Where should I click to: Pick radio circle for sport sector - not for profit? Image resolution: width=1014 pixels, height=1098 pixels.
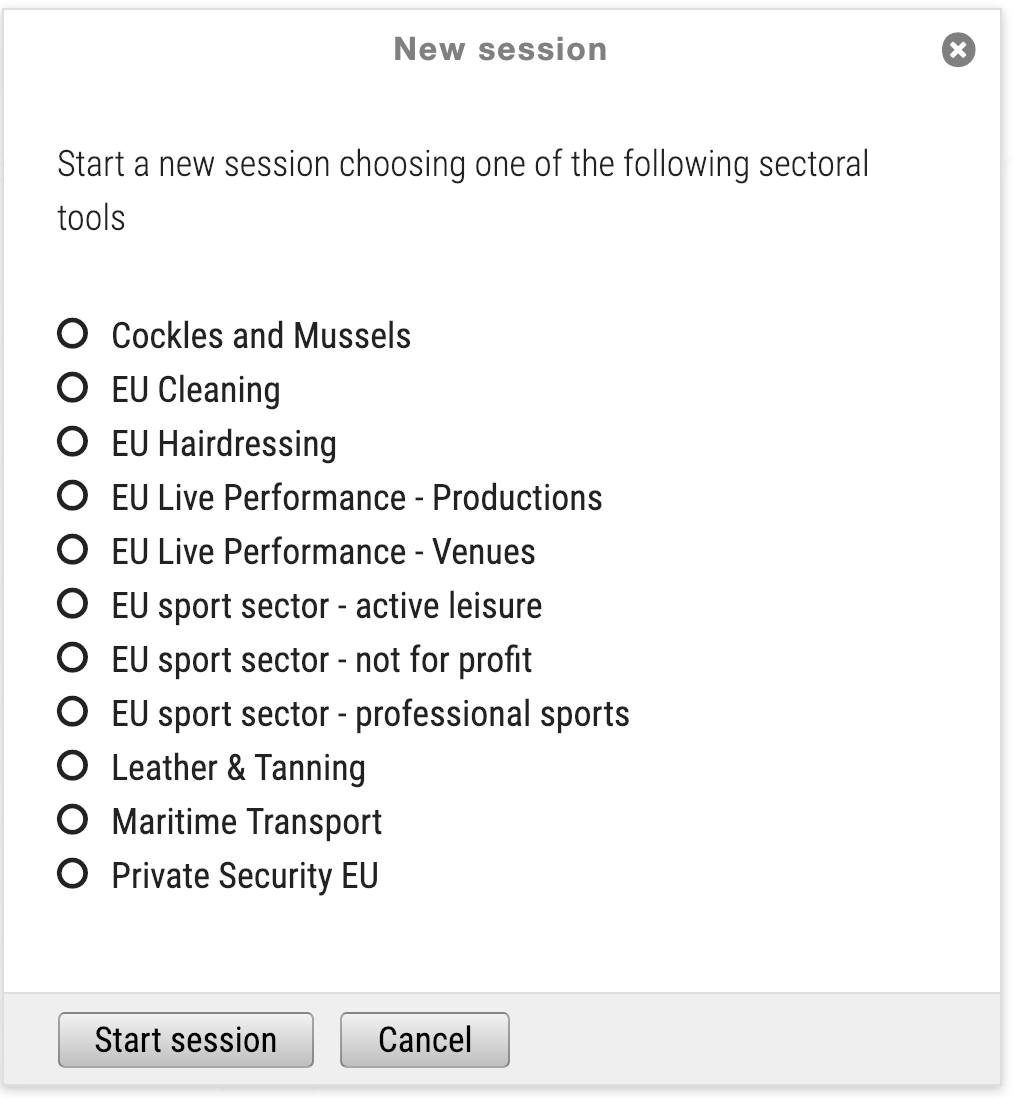click(72, 658)
